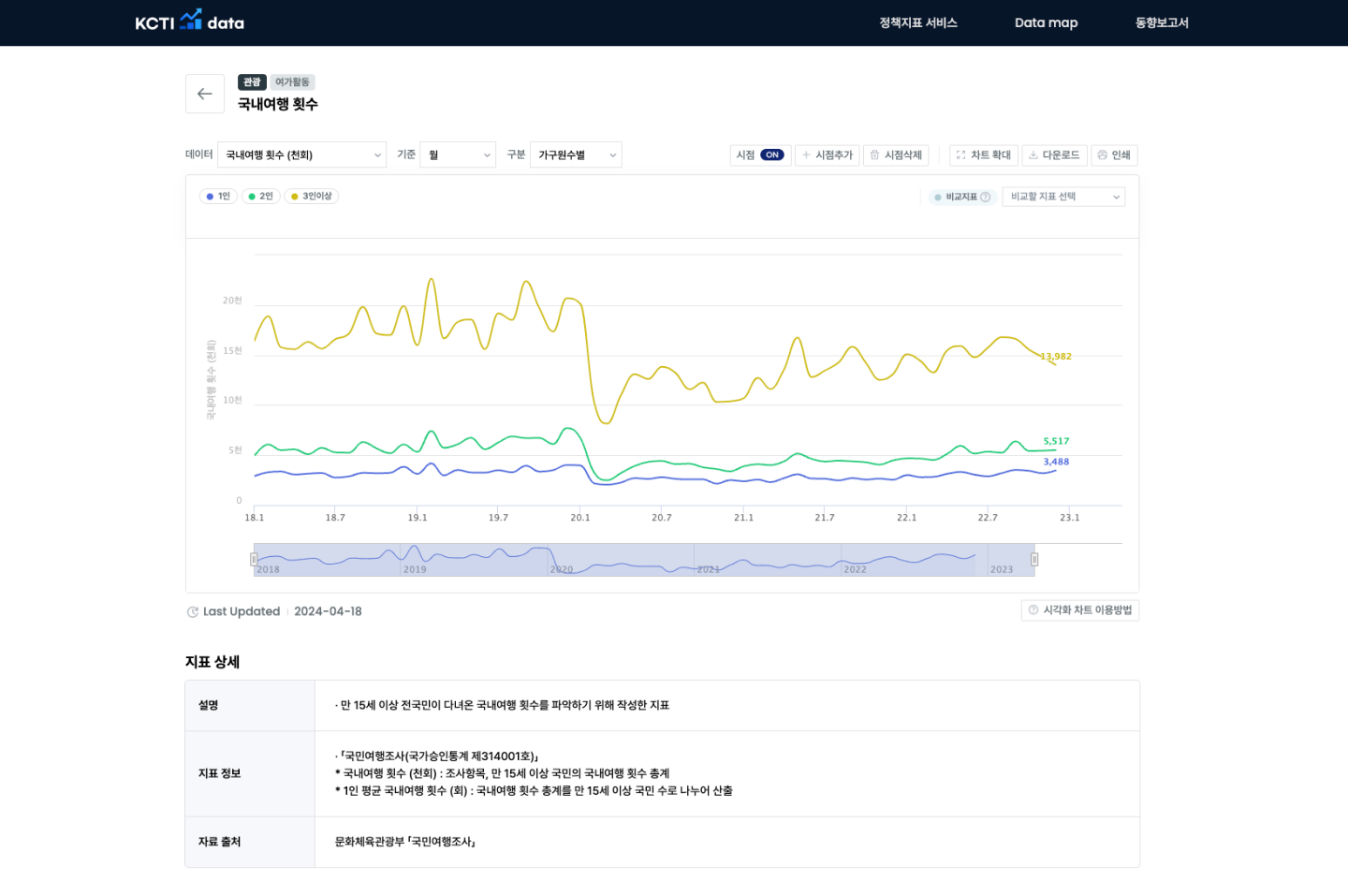Toggle the 2인 legend series
This screenshot has height=896, width=1348.
260,197
